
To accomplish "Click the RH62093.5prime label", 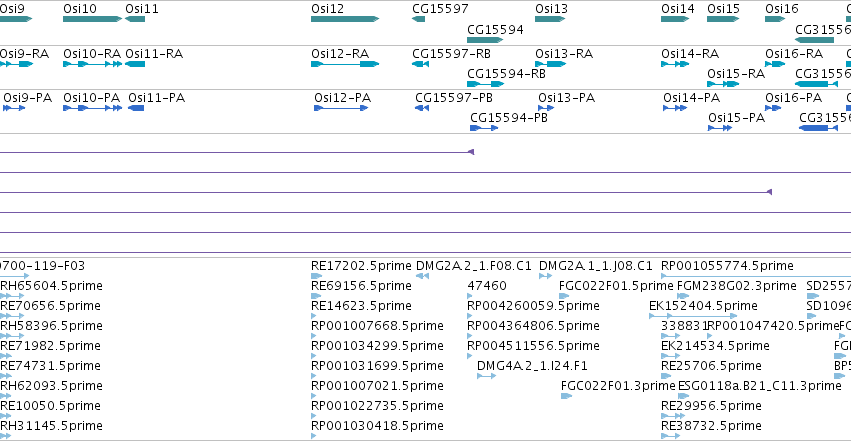I will click(51, 386).
